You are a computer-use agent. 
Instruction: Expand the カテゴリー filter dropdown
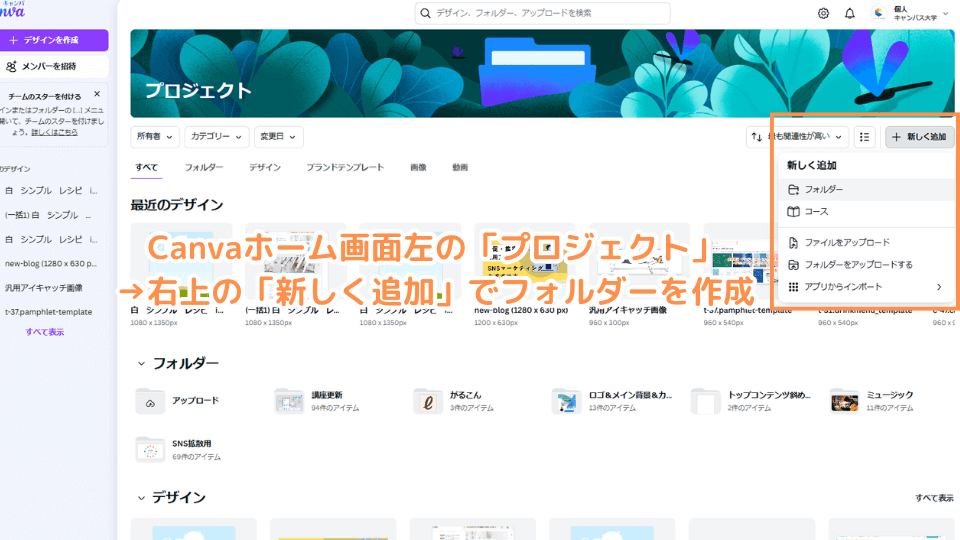[216, 136]
